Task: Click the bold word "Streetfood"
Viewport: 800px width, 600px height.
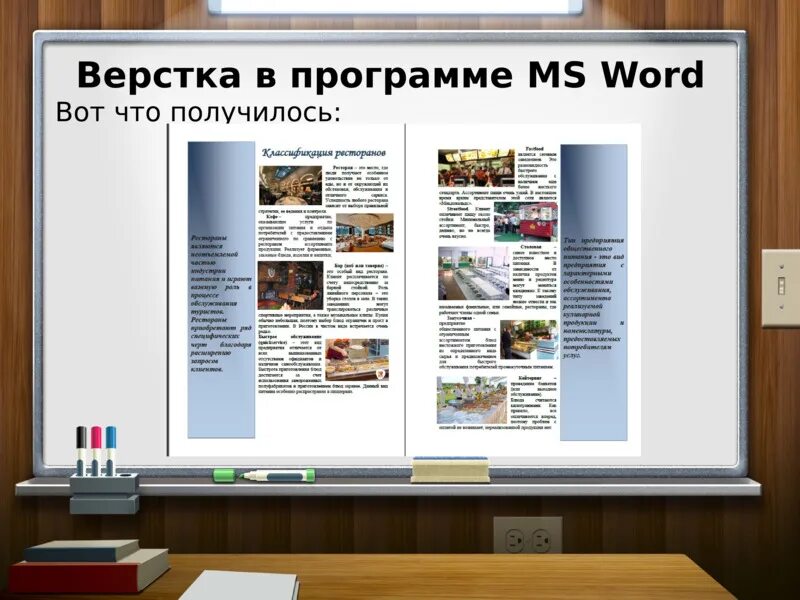Action: pos(458,209)
